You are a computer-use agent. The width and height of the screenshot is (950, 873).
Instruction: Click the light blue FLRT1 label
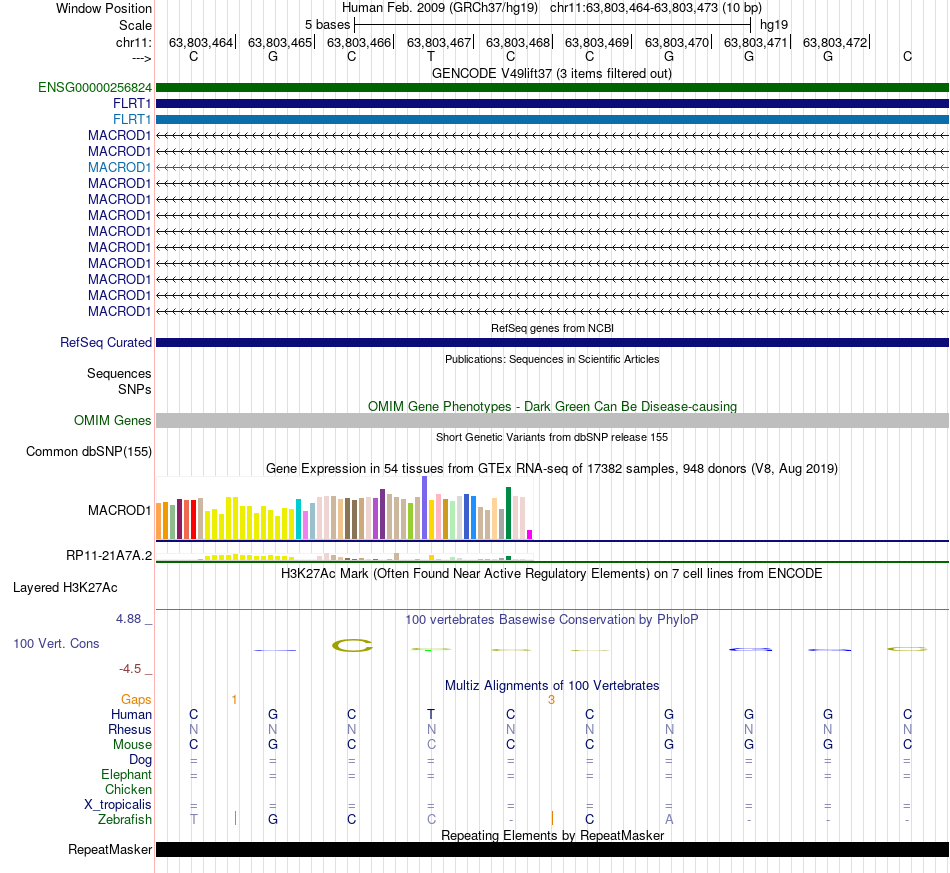(132, 119)
